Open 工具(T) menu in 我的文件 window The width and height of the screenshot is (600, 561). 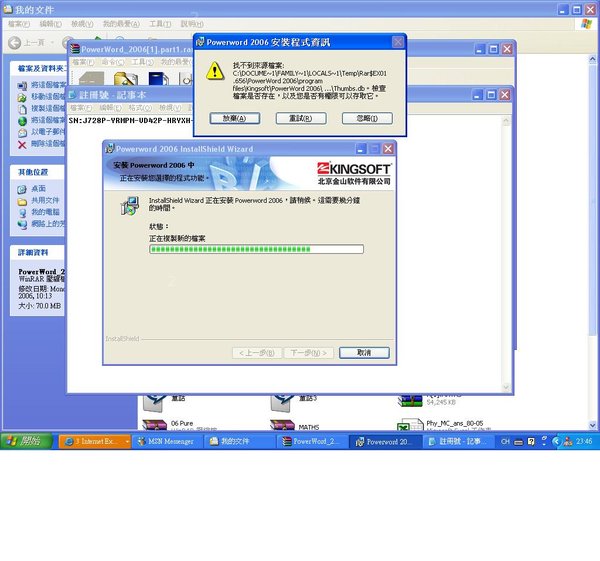160,24
